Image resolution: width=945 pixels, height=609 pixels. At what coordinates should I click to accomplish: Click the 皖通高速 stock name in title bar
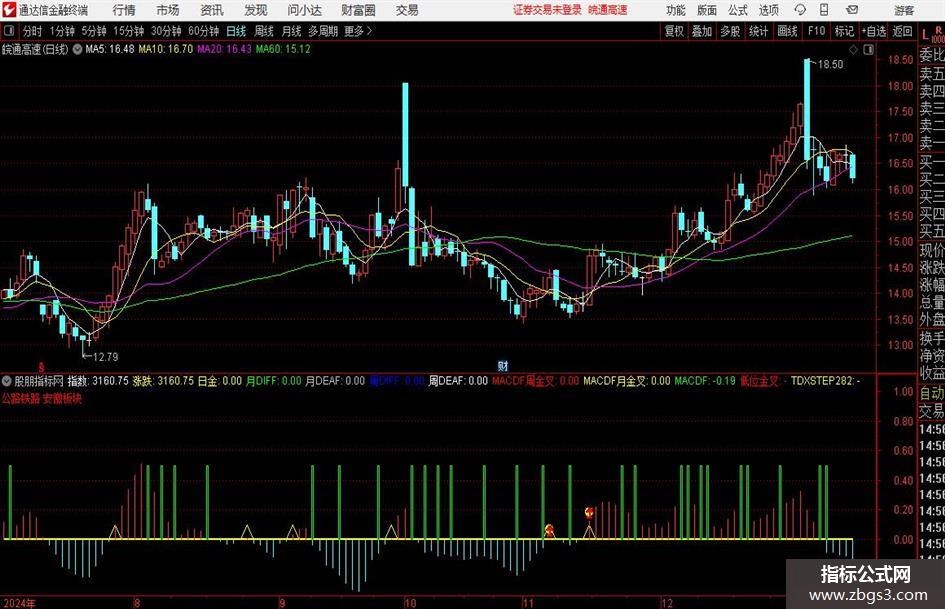(x=608, y=10)
